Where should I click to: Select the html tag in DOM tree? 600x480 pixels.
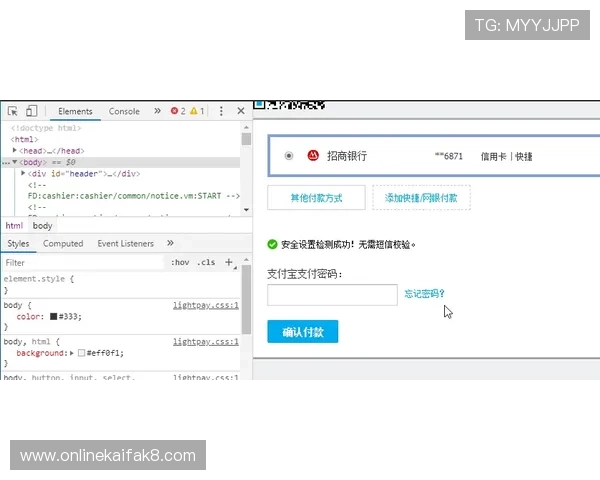24,139
